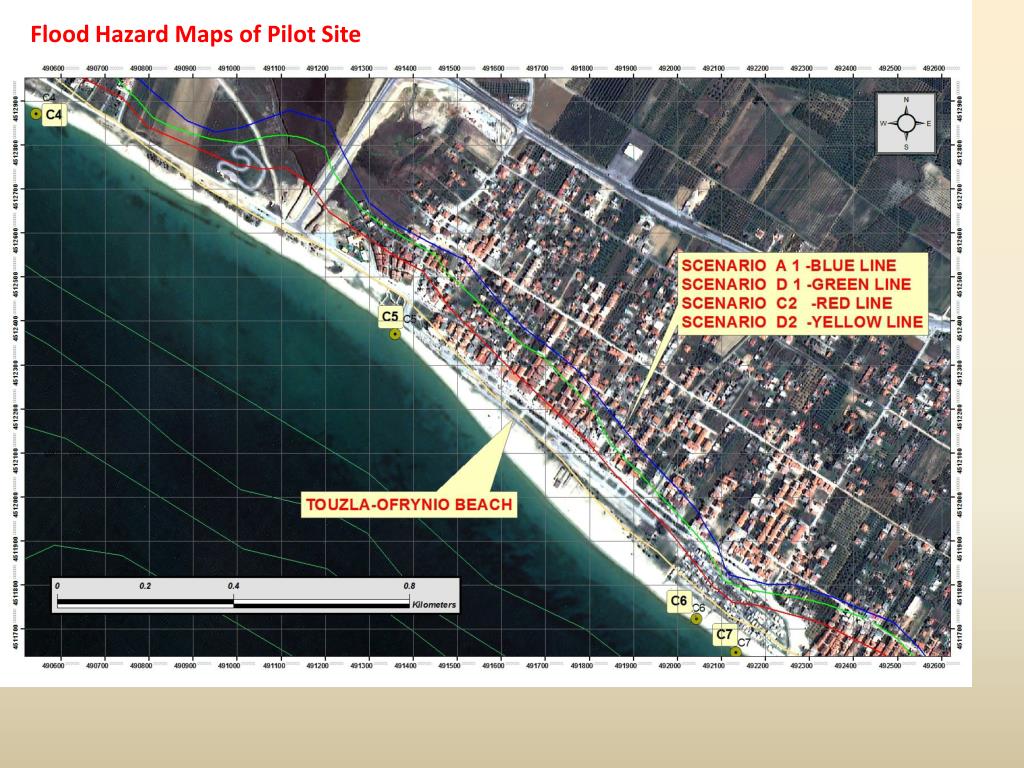The width and height of the screenshot is (1024, 768).
Task: Click the C5 label box
Action: pos(390,317)
